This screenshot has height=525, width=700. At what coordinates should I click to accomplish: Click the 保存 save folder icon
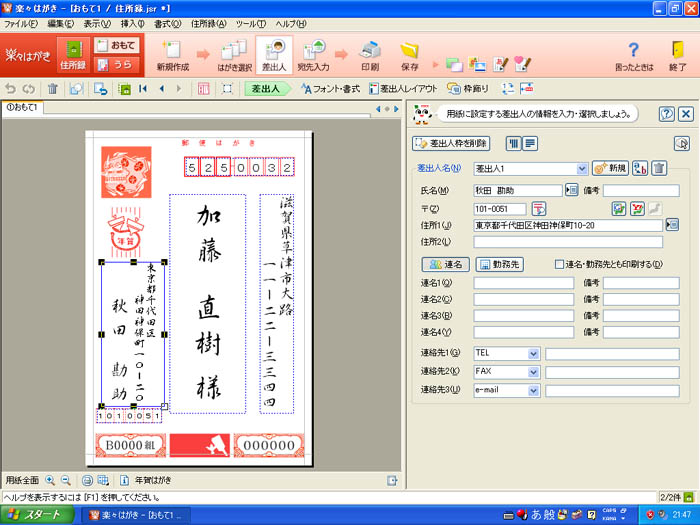click(409, 56)
